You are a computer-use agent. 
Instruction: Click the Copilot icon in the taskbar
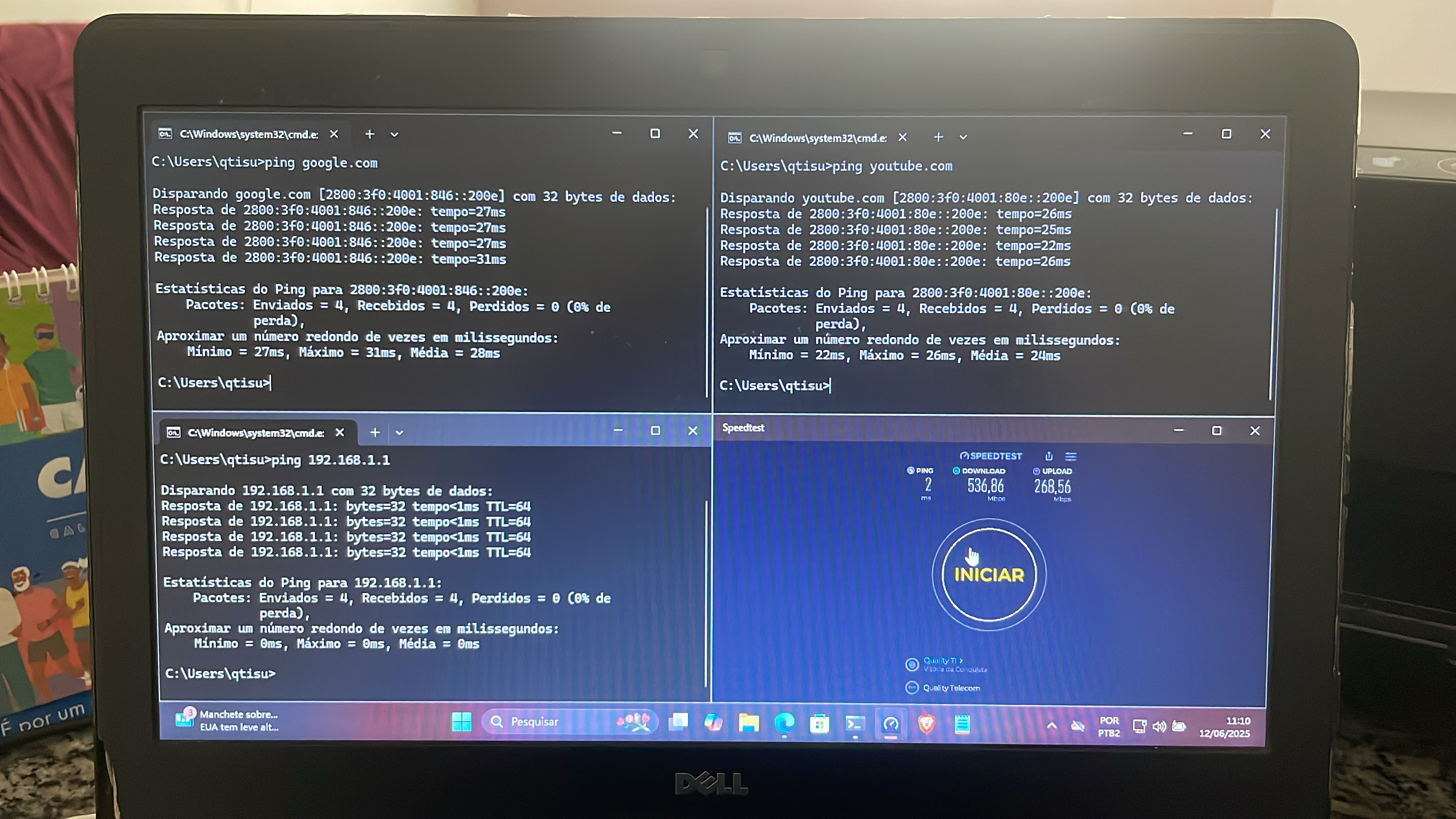(x=713, y=722)
